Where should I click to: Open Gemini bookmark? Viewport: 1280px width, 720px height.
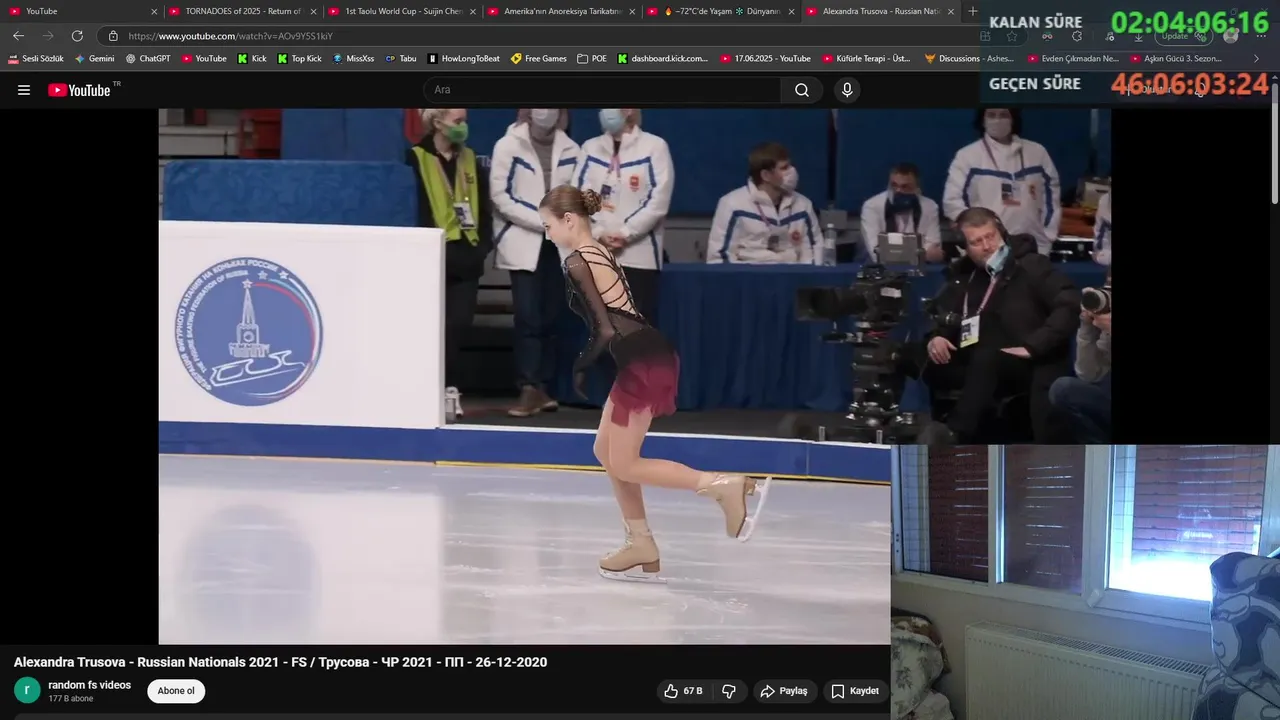(x=94, y=59)
